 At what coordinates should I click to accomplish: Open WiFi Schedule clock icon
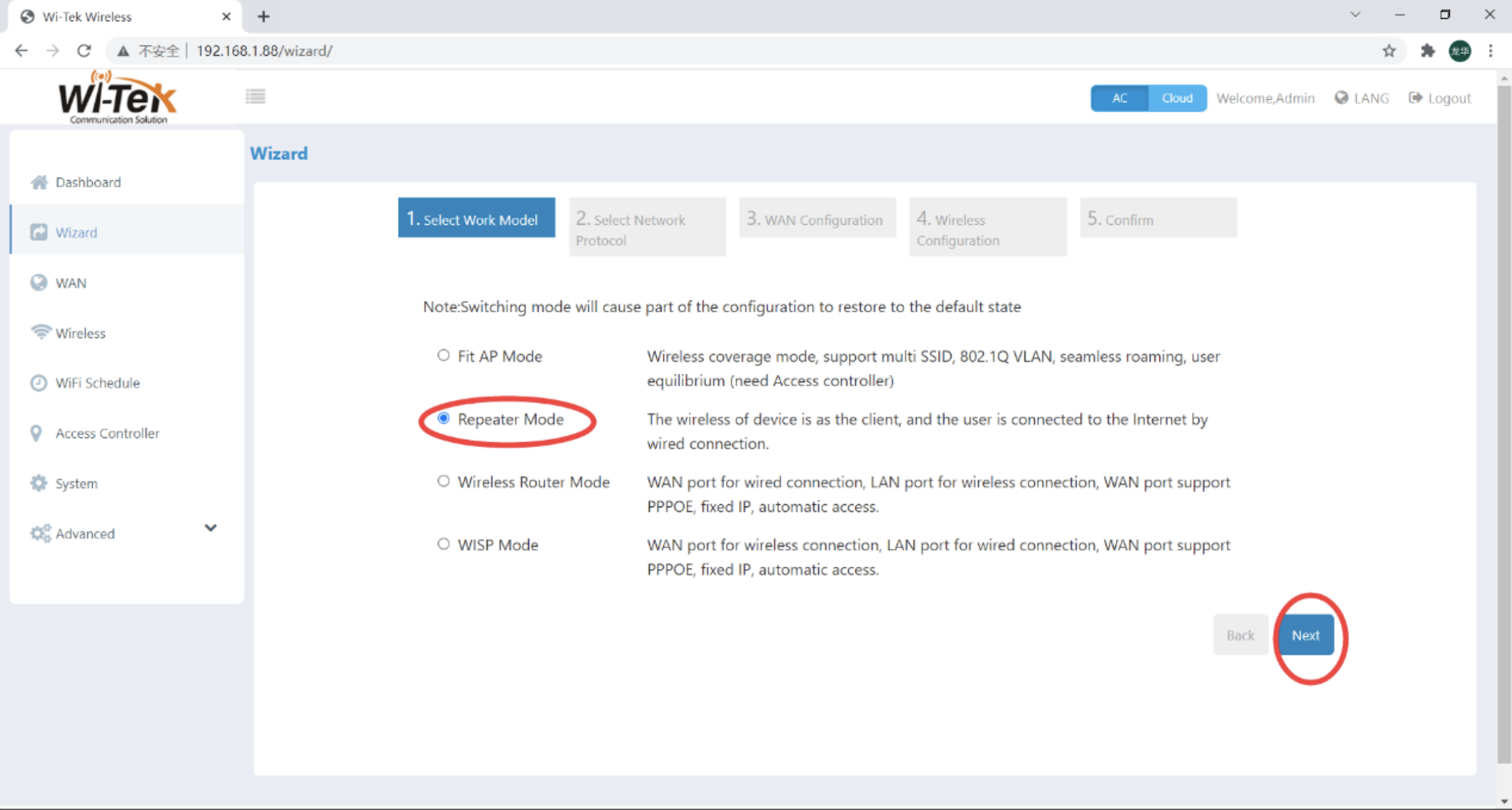click(x=39, y=383)
